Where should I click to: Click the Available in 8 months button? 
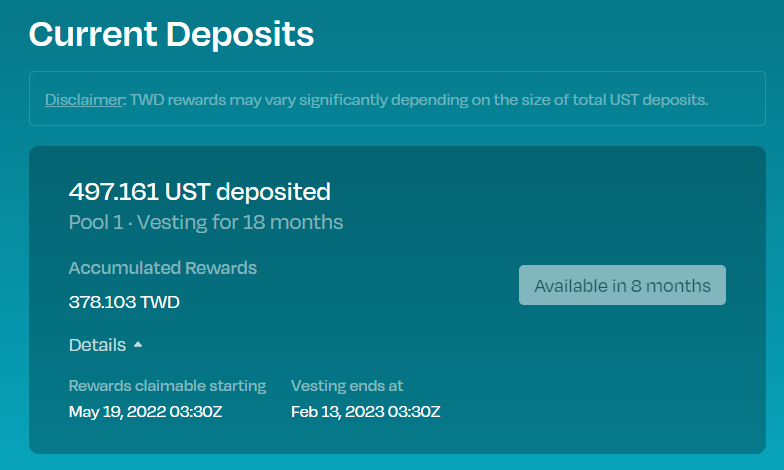coord(622,285)
